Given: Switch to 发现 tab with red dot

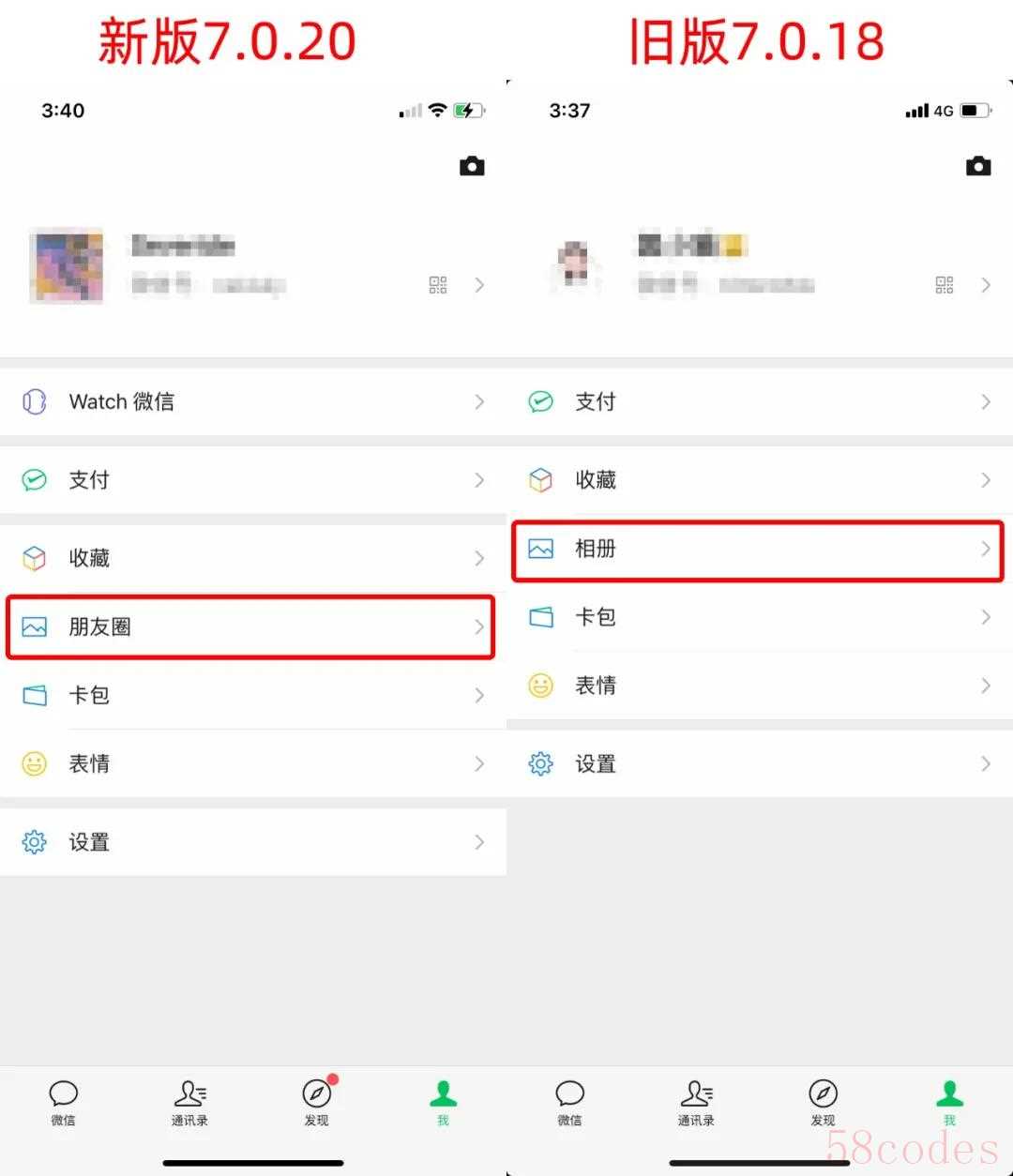Looking at the screenshot, I should tap(317, 1101).
